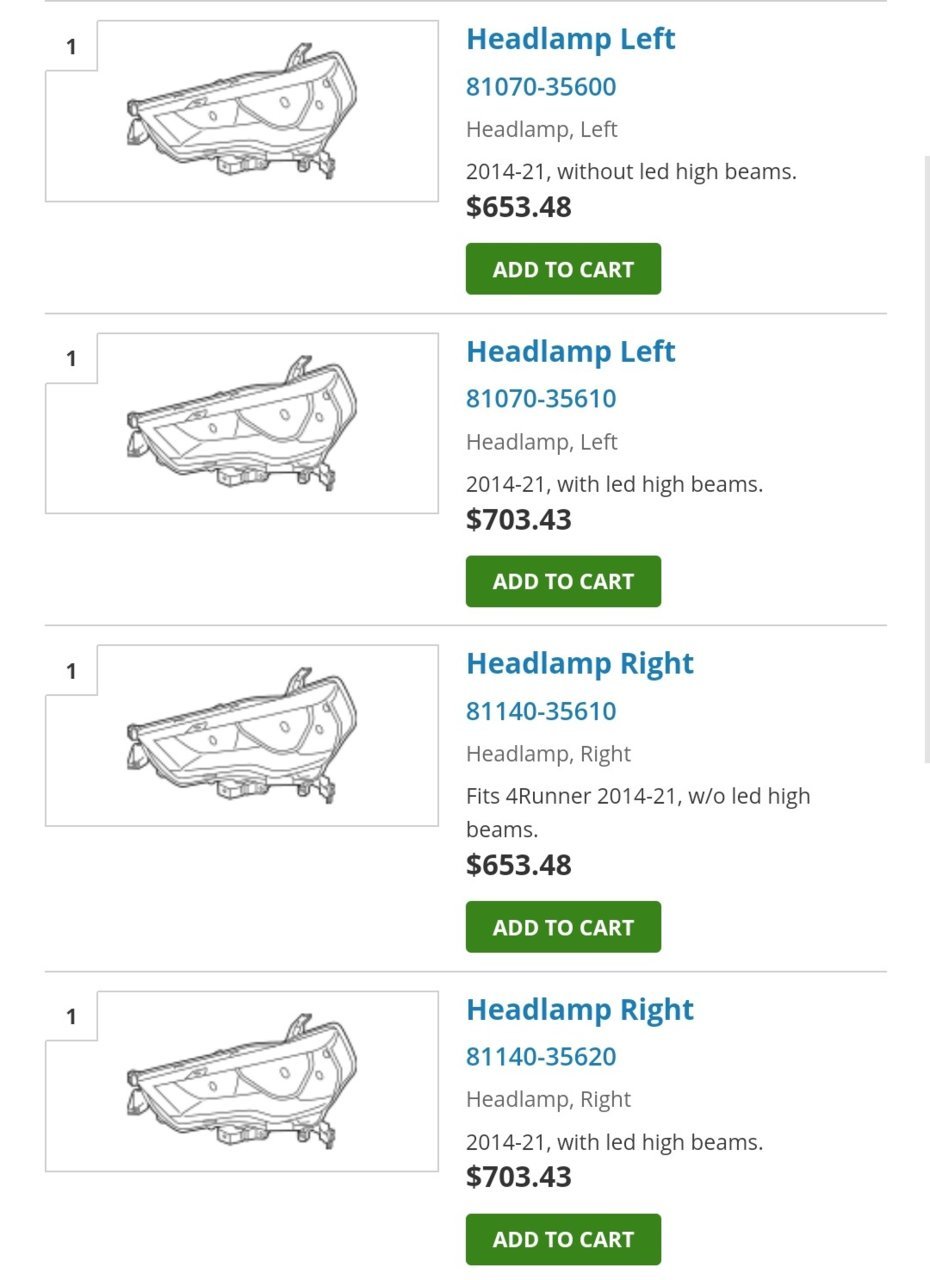Image resolution: width=930 pixels, height=1280 pixels.
Task: Click part number 81070-35600
Action: point(541,87)
